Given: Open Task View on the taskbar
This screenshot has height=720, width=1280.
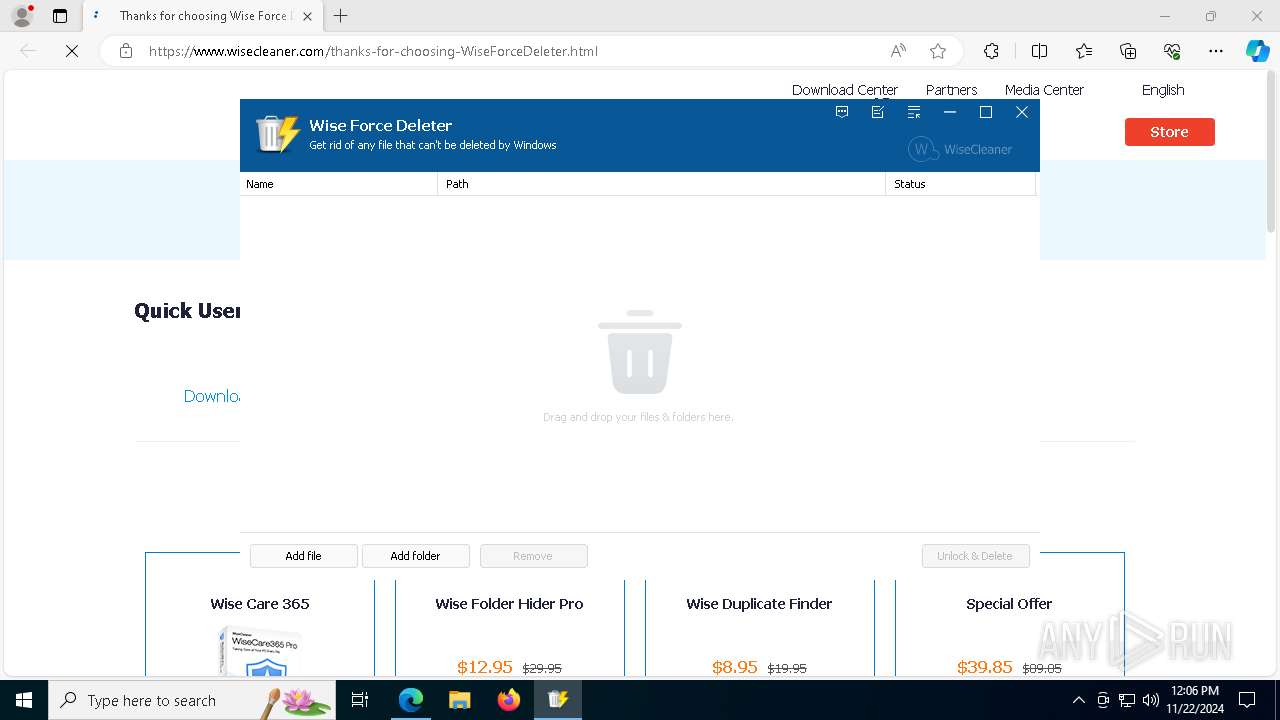Looking at the screenshot, I should pyautogui.click(x=360, y=700).
